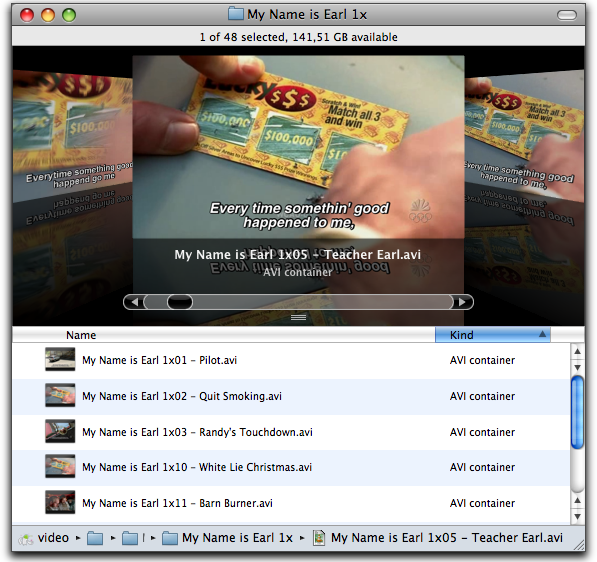Open 'My Name is Earl 1x' folder in path bar
The height and width of the screenshot is (562, 597).
(227, 538)
